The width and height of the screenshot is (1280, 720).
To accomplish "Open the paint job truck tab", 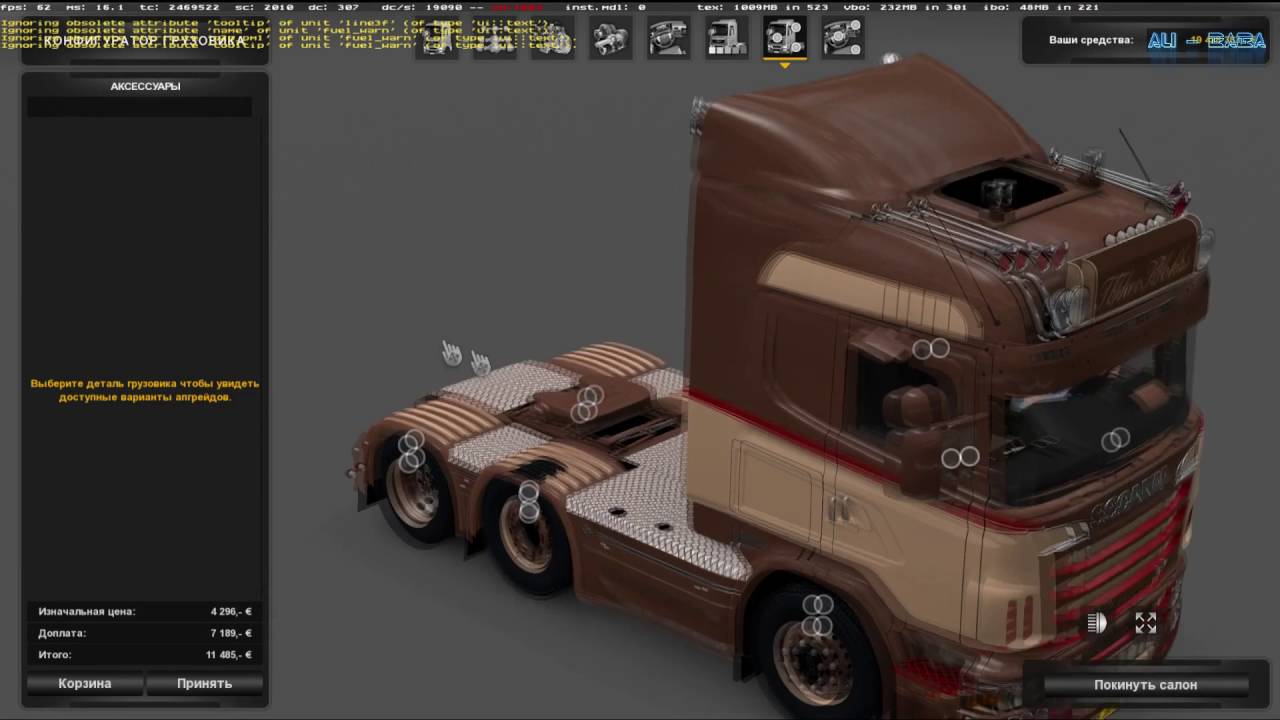I will 727,39.
